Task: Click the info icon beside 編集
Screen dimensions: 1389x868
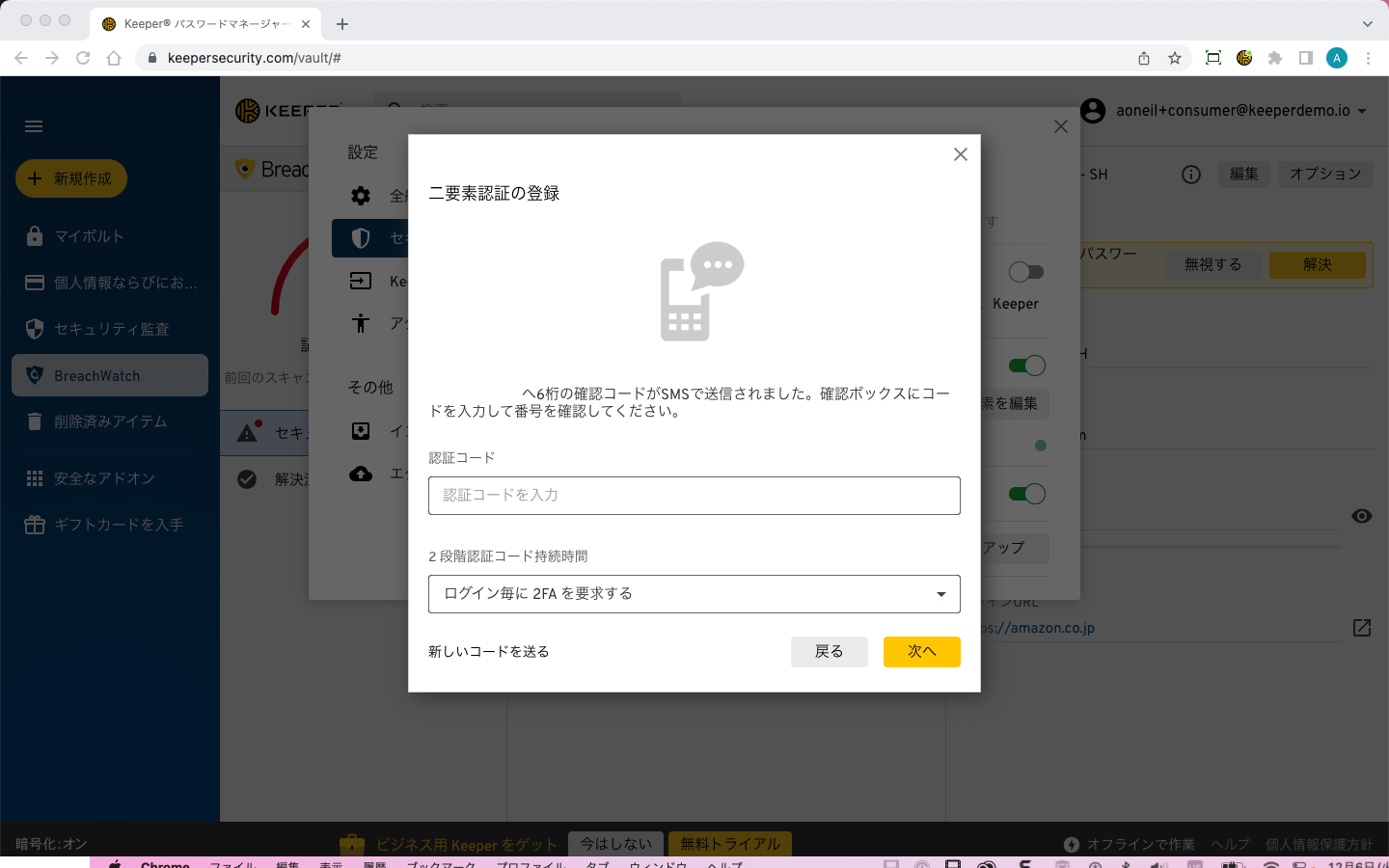Action: click(x=1191, y=175)
